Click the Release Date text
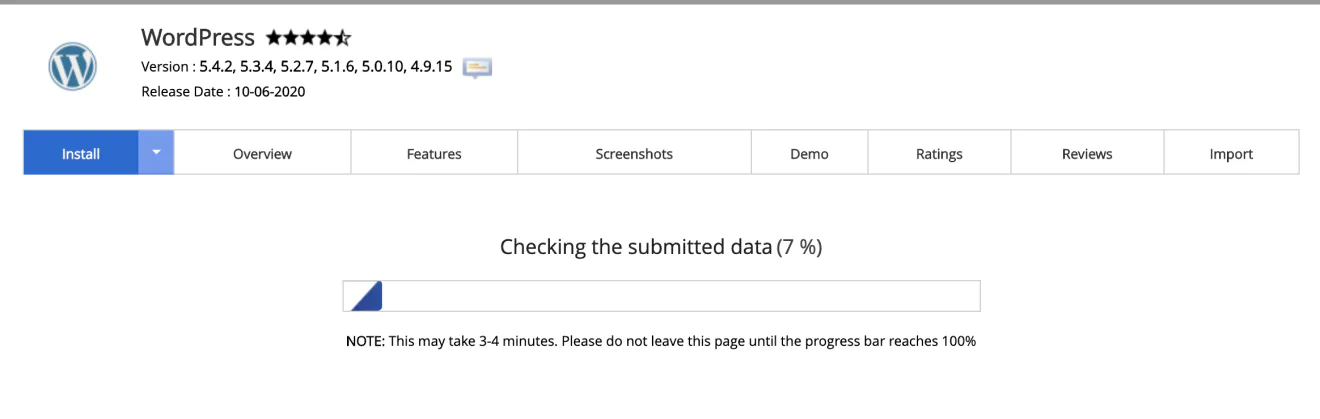 pyautogui.click(x=223, y=92)
